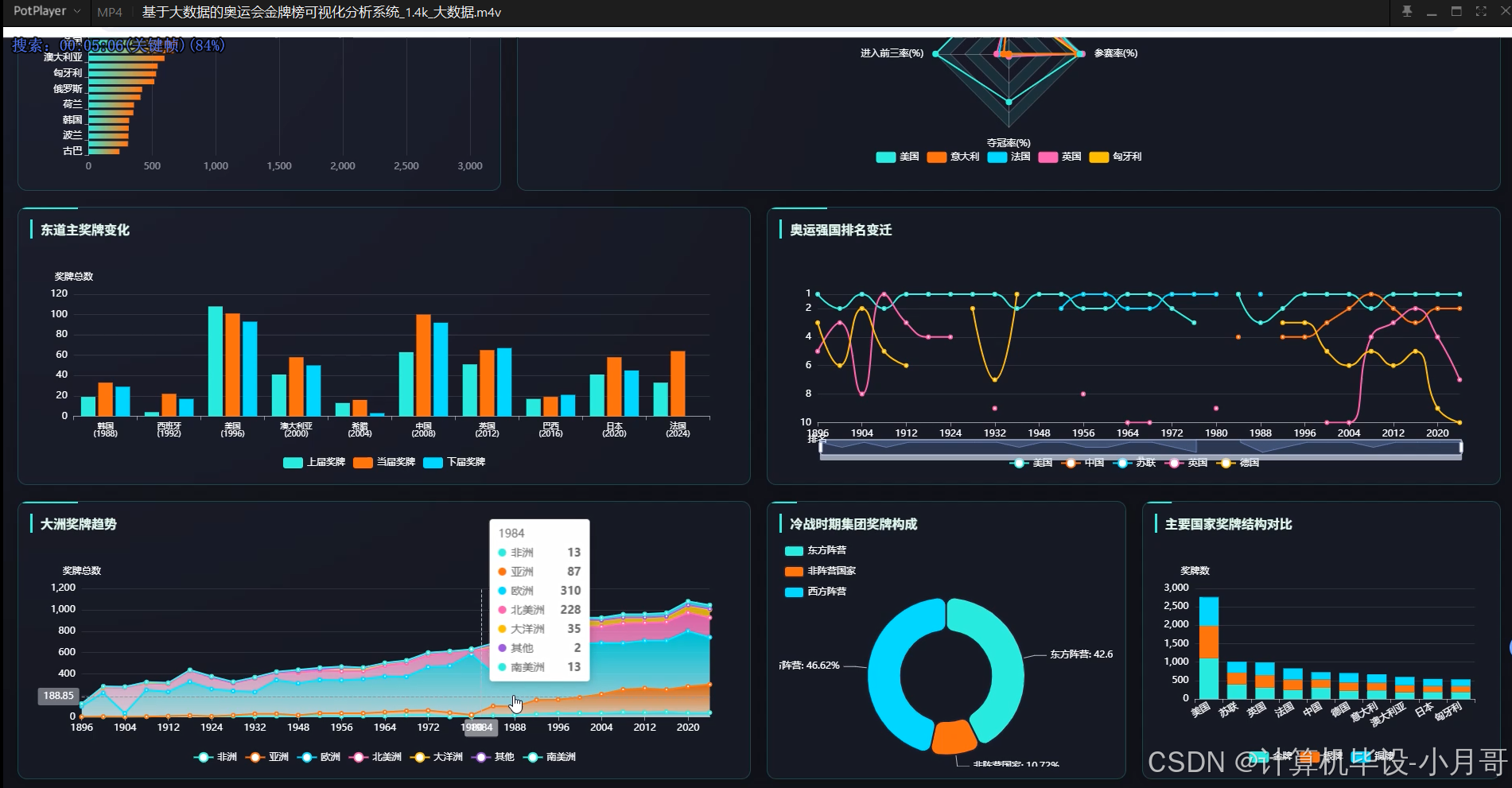Image resolution: width=1512 pixels, height=788 pixels.
Task: Toggle fullscreen with the expand-arrows icon
Action: pos(1481,11)
